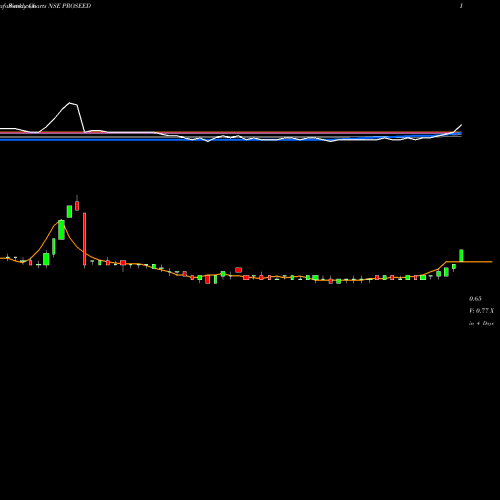Click the 'V: 0.77 N' volume text
This screenshot has width=500, height=500.
[x=481, y=311]
